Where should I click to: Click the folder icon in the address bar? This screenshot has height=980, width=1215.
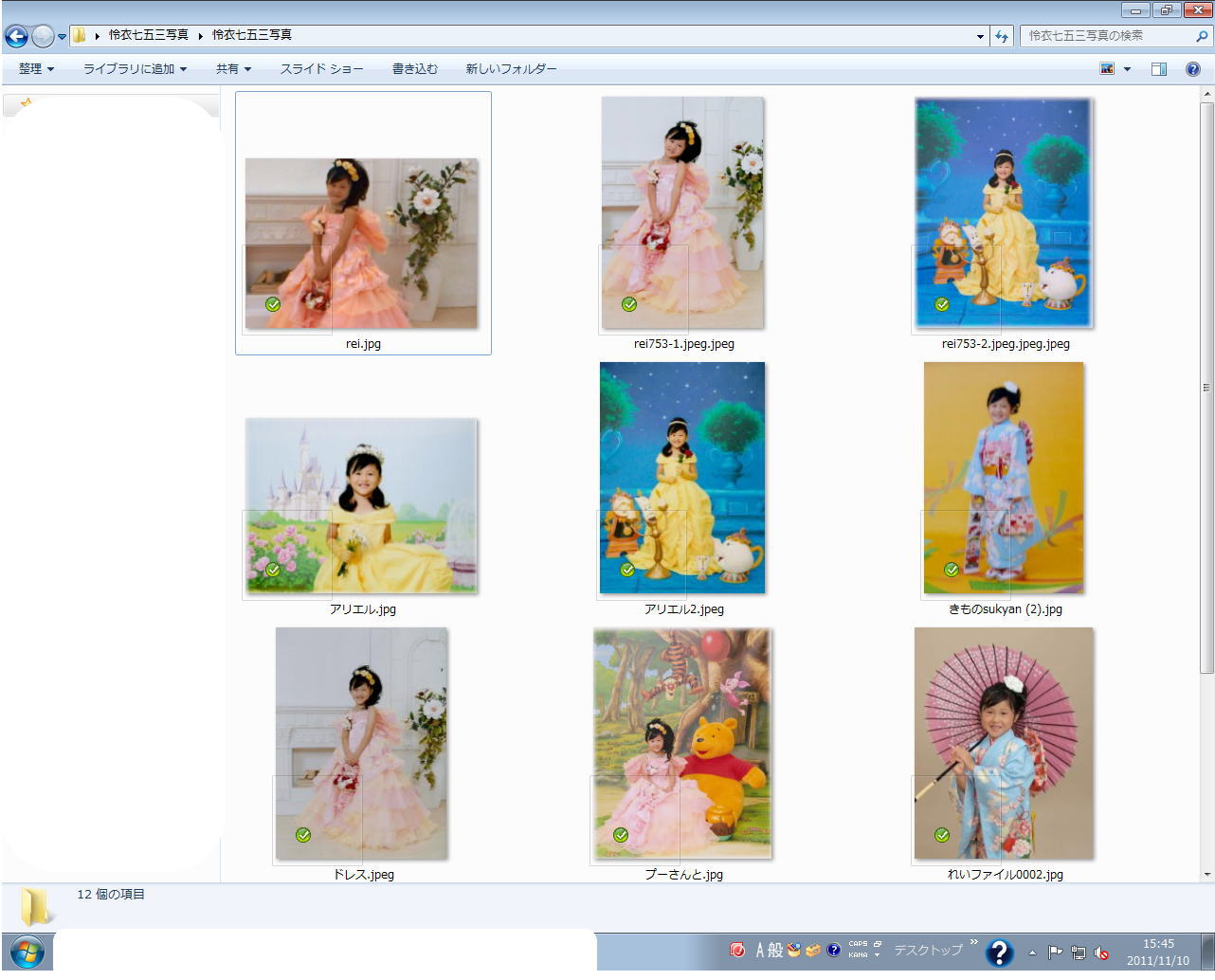point(80,35)
